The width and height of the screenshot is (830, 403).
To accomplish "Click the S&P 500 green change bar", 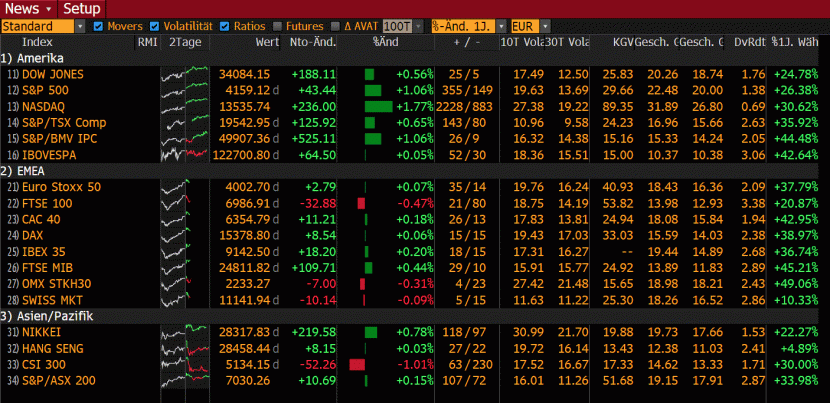I will tap(373, 91).
